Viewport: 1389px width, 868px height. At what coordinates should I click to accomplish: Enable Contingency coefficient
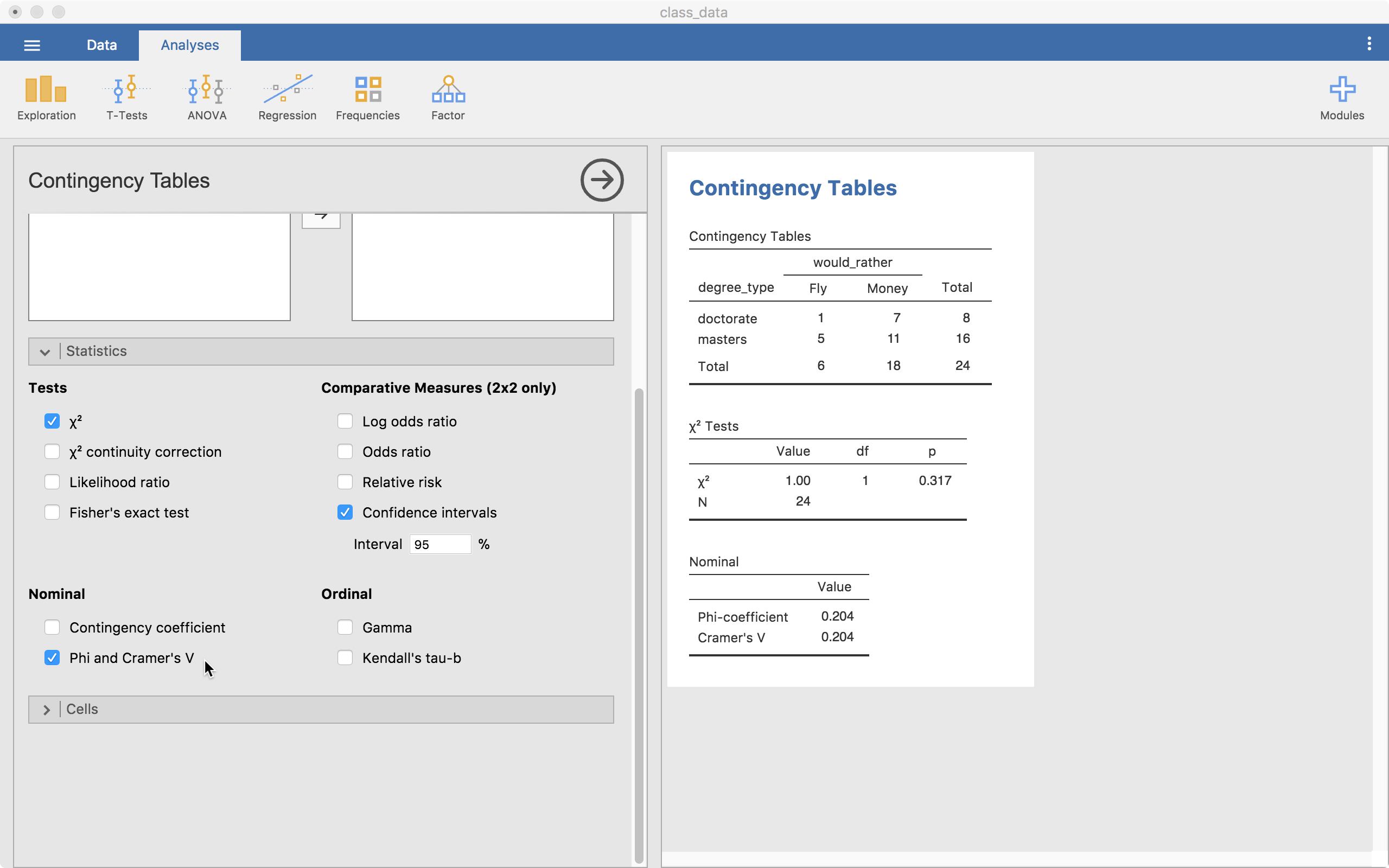click(52, 628)
